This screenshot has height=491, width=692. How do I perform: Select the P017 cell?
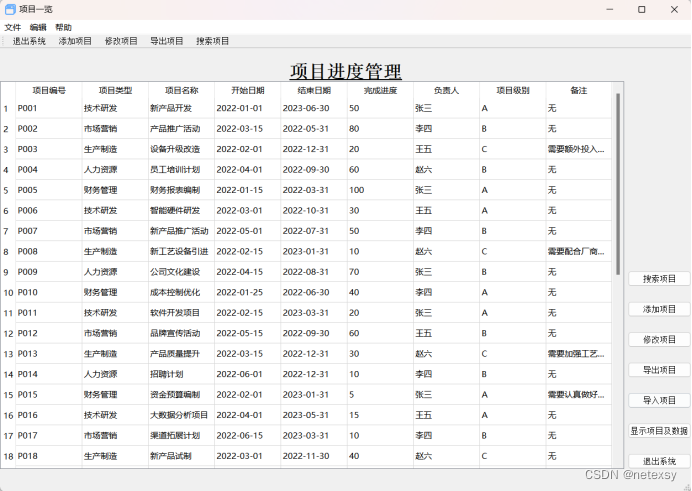(49, 435)
